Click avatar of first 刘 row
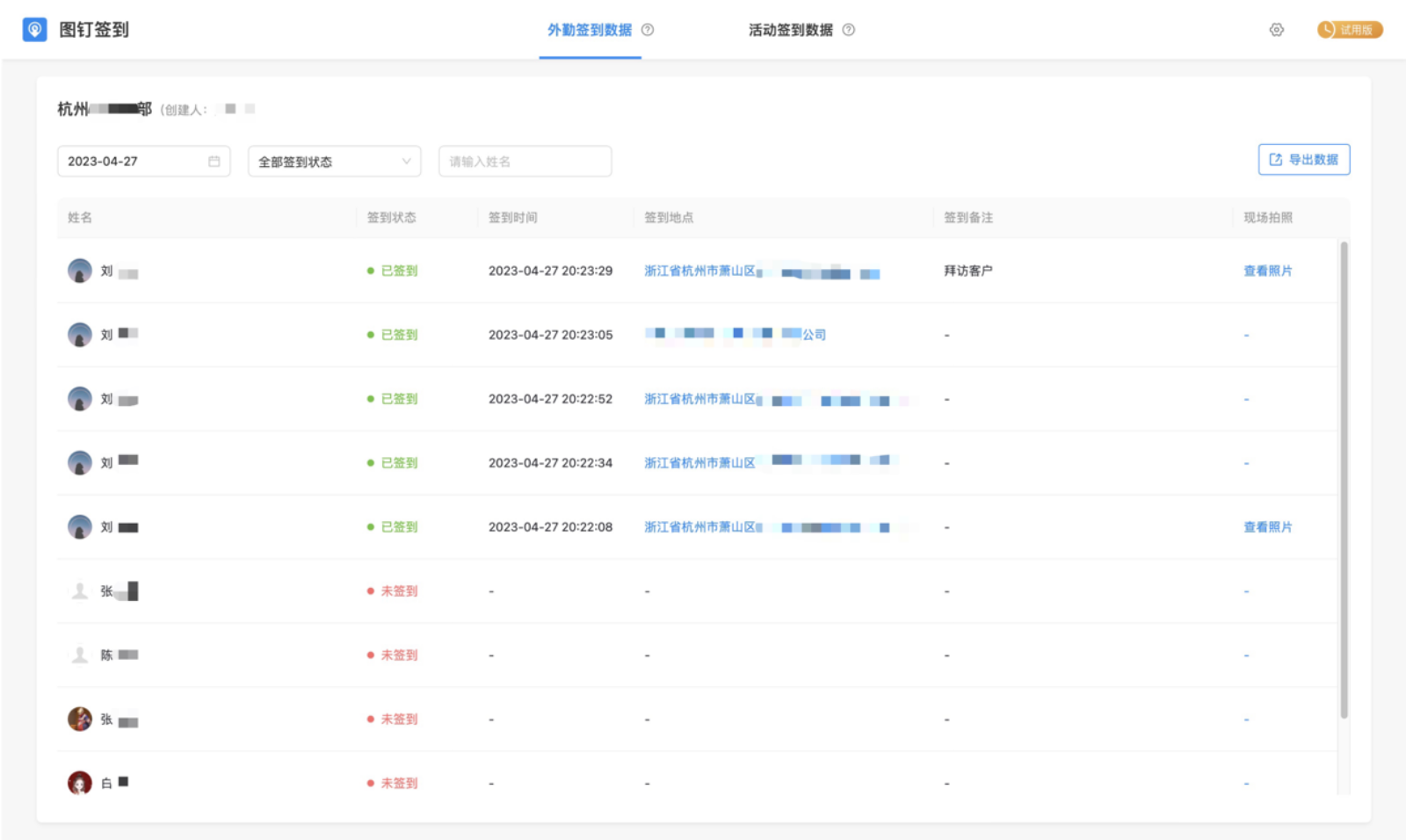 [80, 271]
